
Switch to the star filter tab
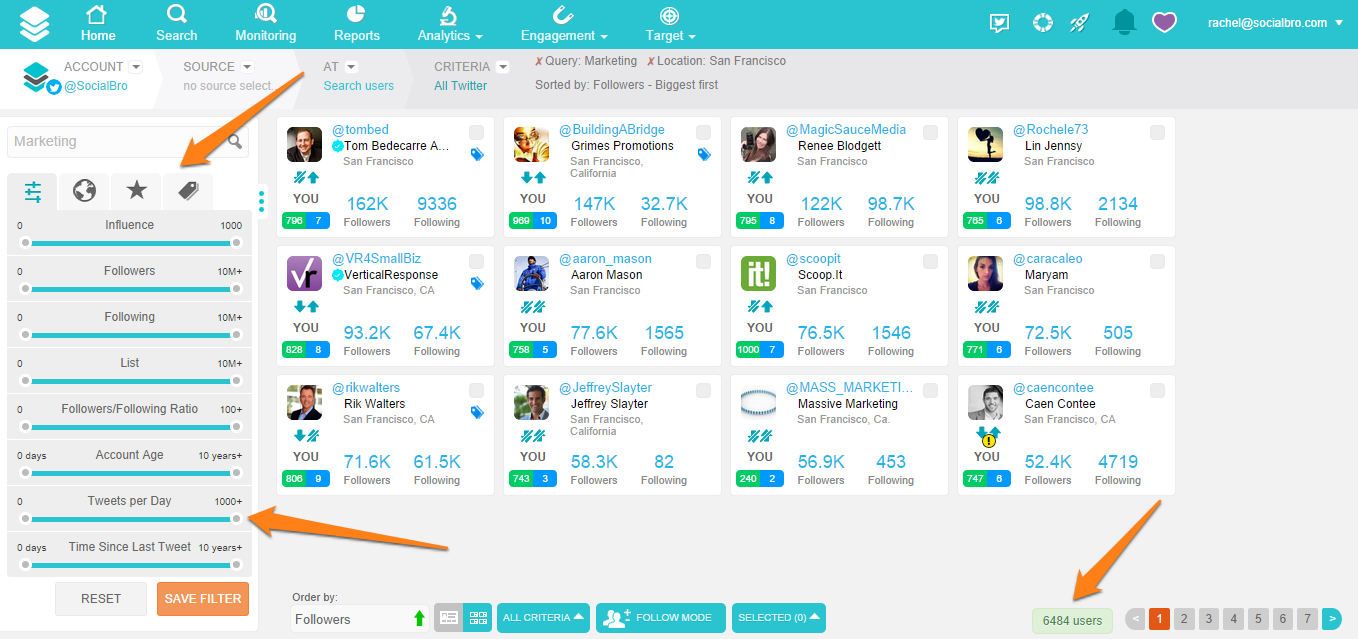[136, 191]
